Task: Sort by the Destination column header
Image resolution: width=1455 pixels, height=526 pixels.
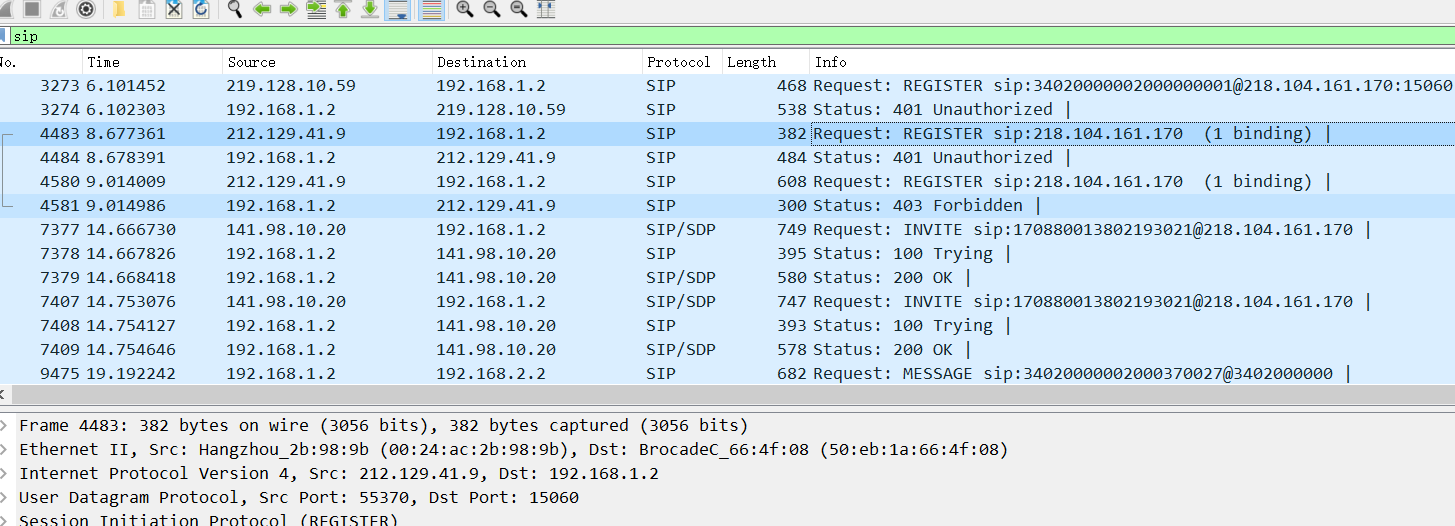Action: (537, 62)
